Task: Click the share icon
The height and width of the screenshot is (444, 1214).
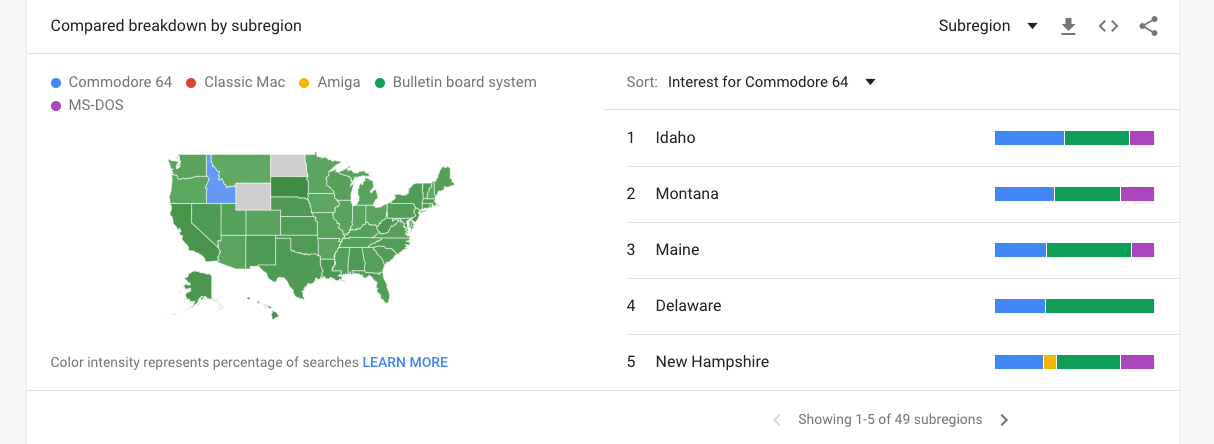Action: point(1148,27)
